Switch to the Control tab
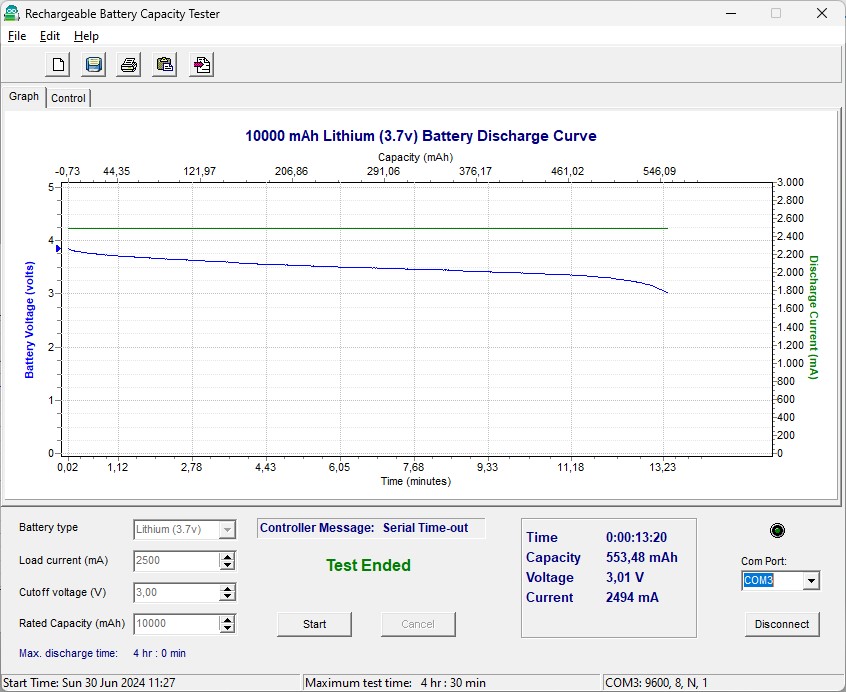846x692 pixels. click(68, 98)
